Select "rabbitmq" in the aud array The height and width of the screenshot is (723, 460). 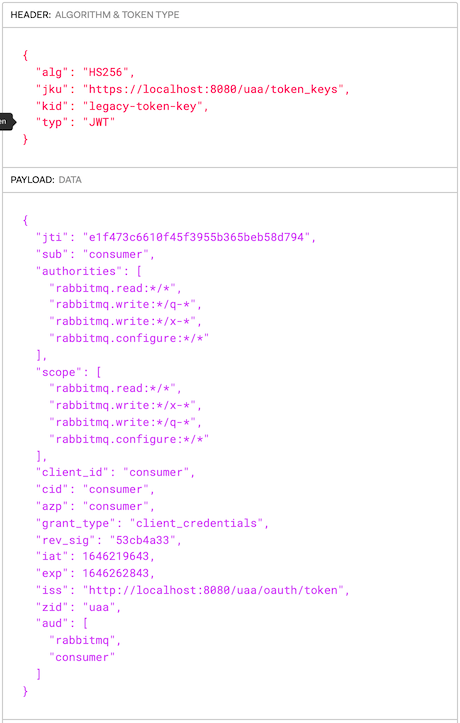click(82, 640)
